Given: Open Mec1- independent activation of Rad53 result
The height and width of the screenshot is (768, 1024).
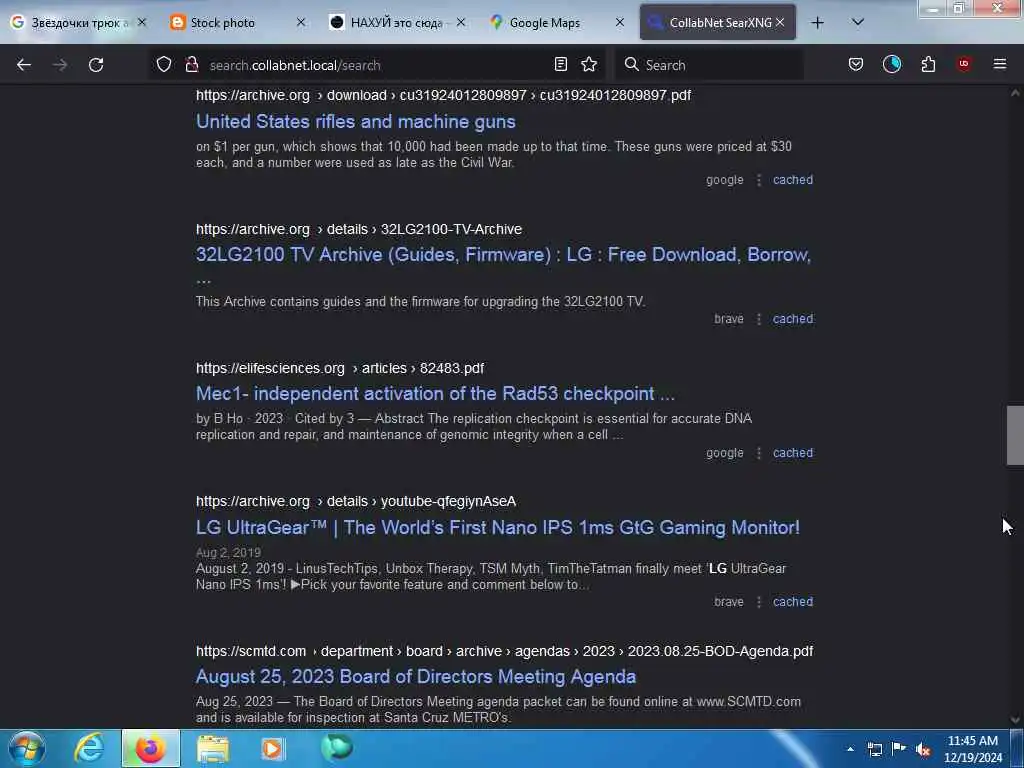Looking at the screenshot, I should (x=436, y=393).
